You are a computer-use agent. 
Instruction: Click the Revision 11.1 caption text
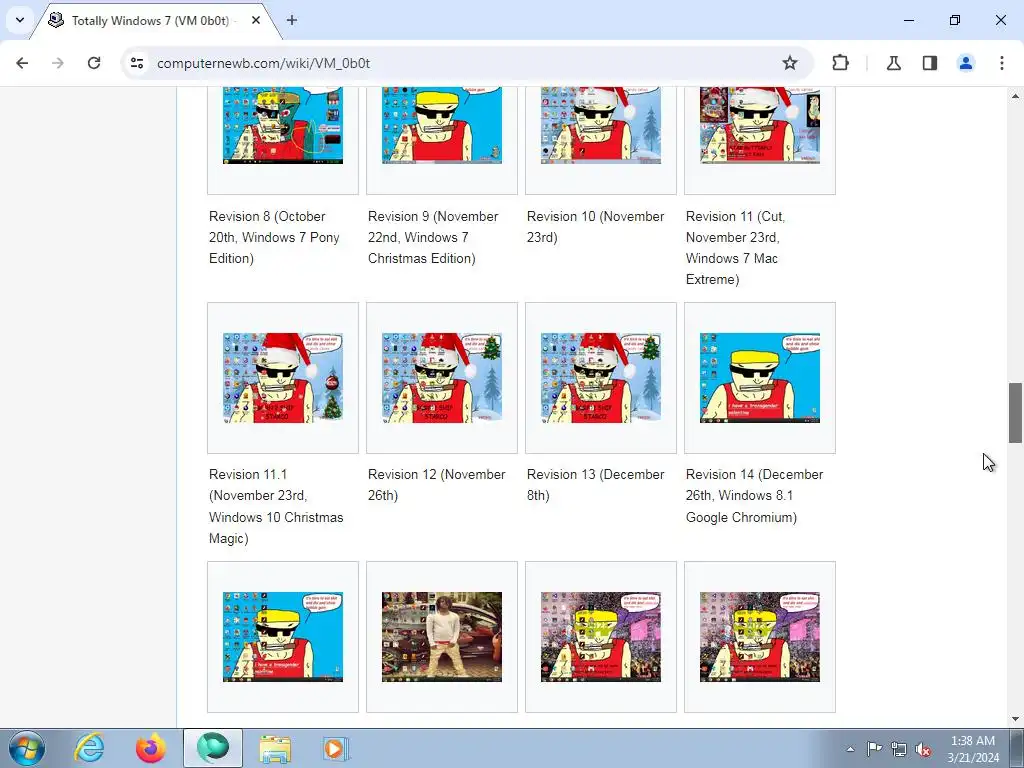coord(276,506)
